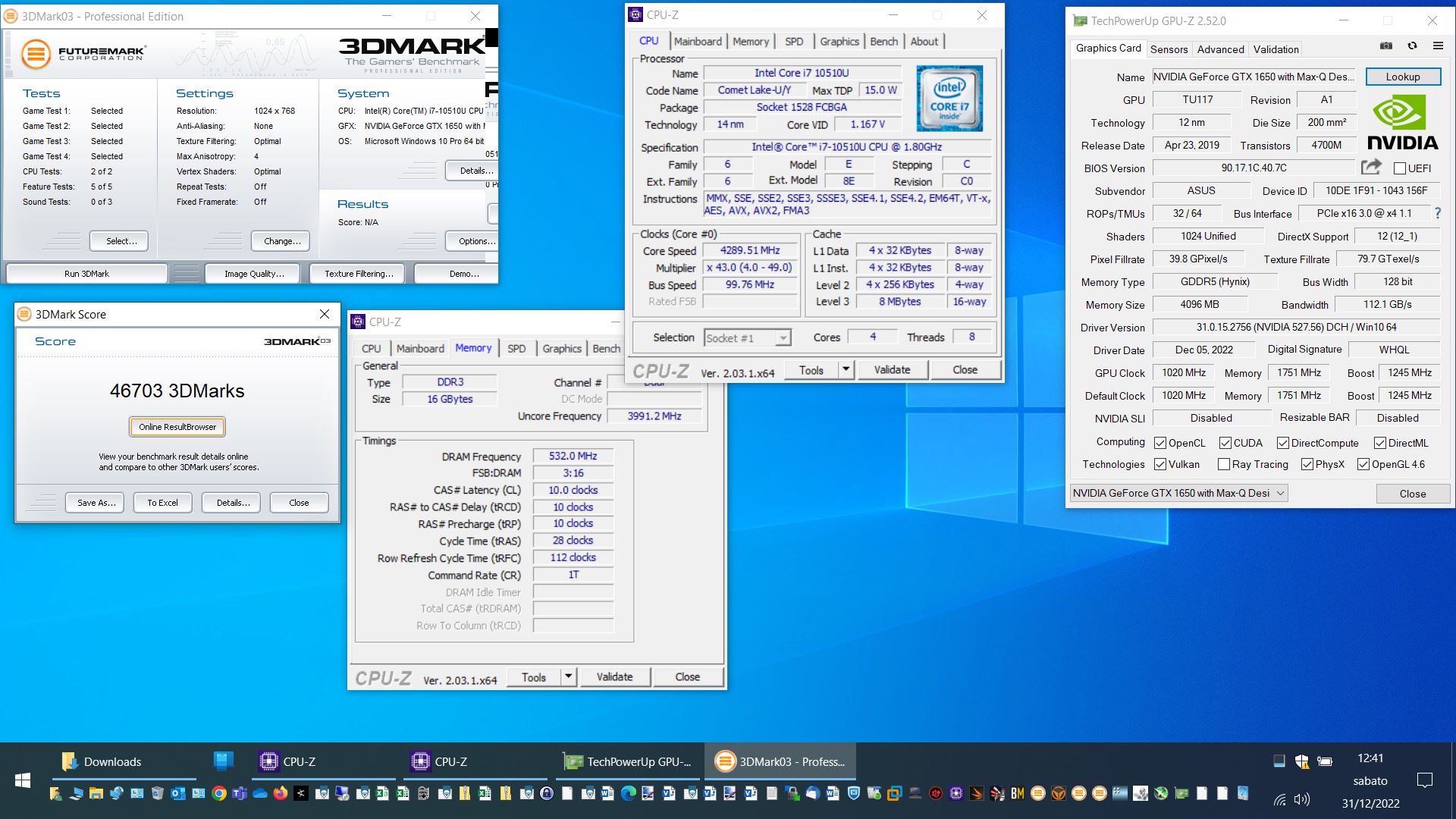1456x819 pixels.
Task: Click Texture Filtering button
Action: click(359, 274)
